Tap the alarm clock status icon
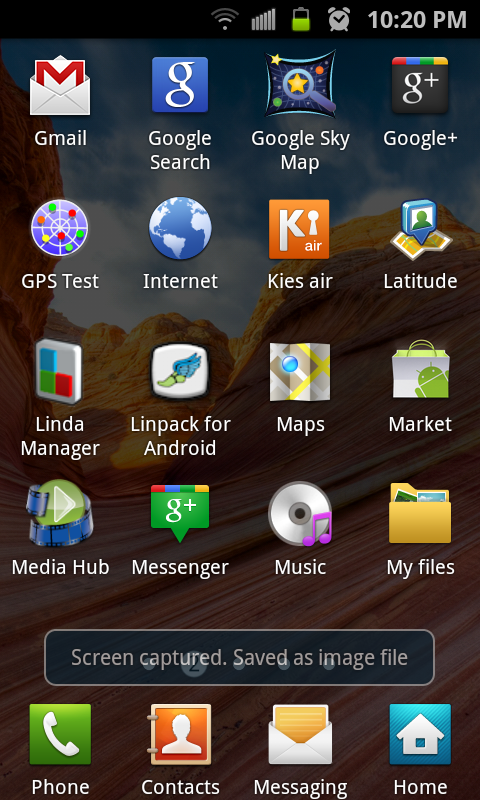 pyautogui.click(x=339, y=19)
